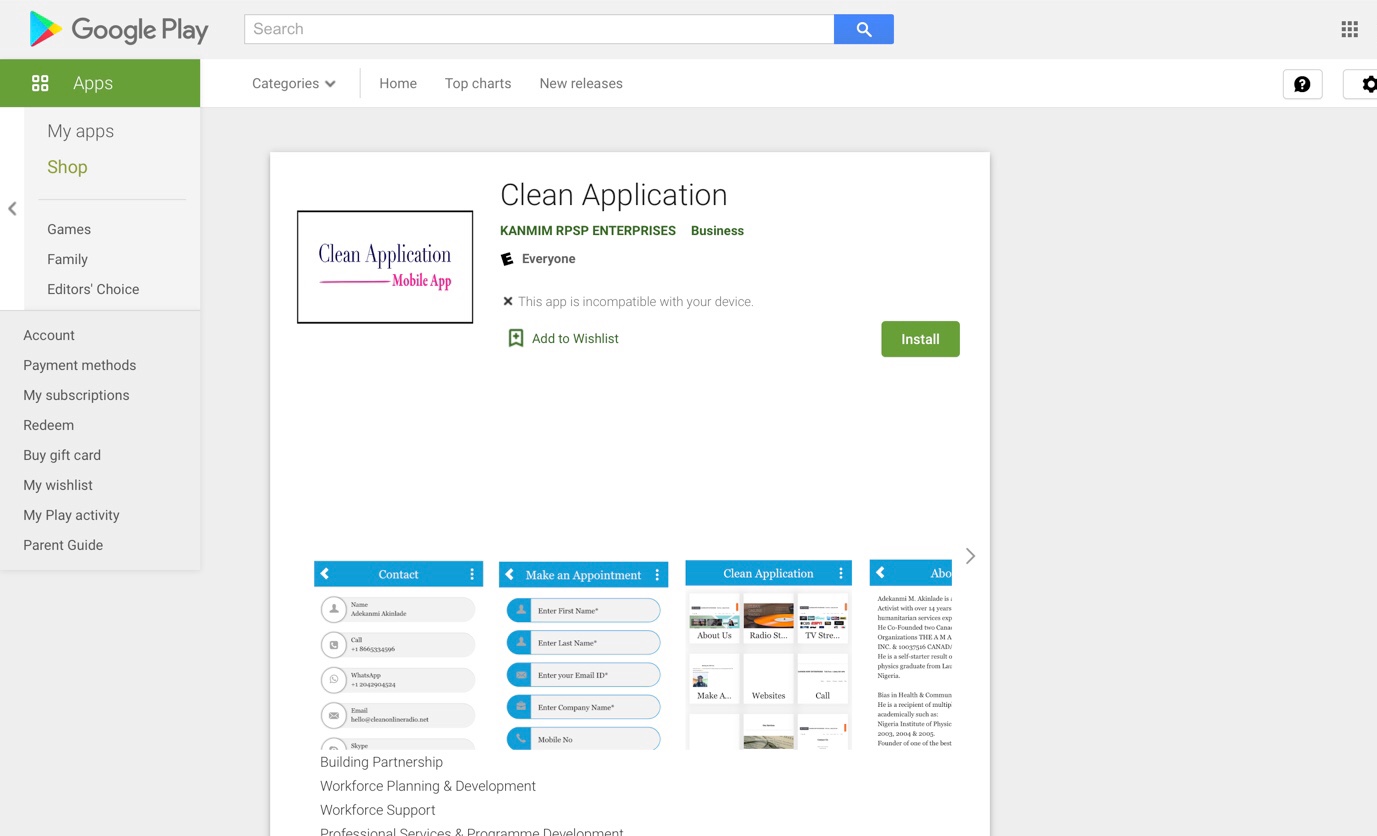This screenshot has height=836, width=1377.
Task: Open My wishlist
Action: (58, 485)
